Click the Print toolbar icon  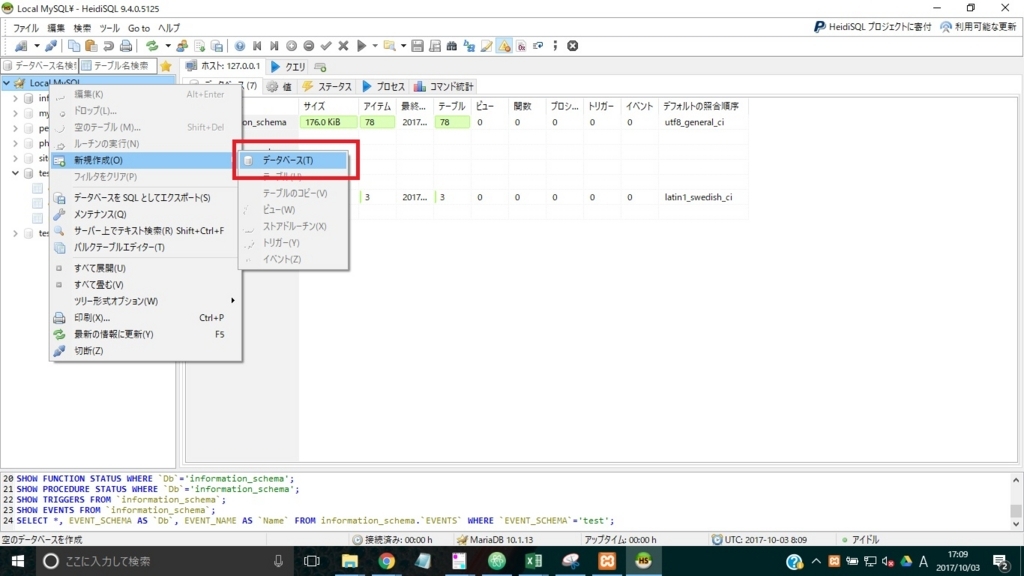click(126, 46)
